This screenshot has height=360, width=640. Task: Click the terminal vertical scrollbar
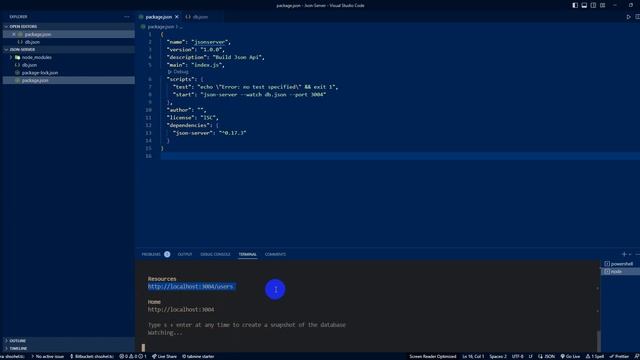pyautogui.click(x=598, y=341)
